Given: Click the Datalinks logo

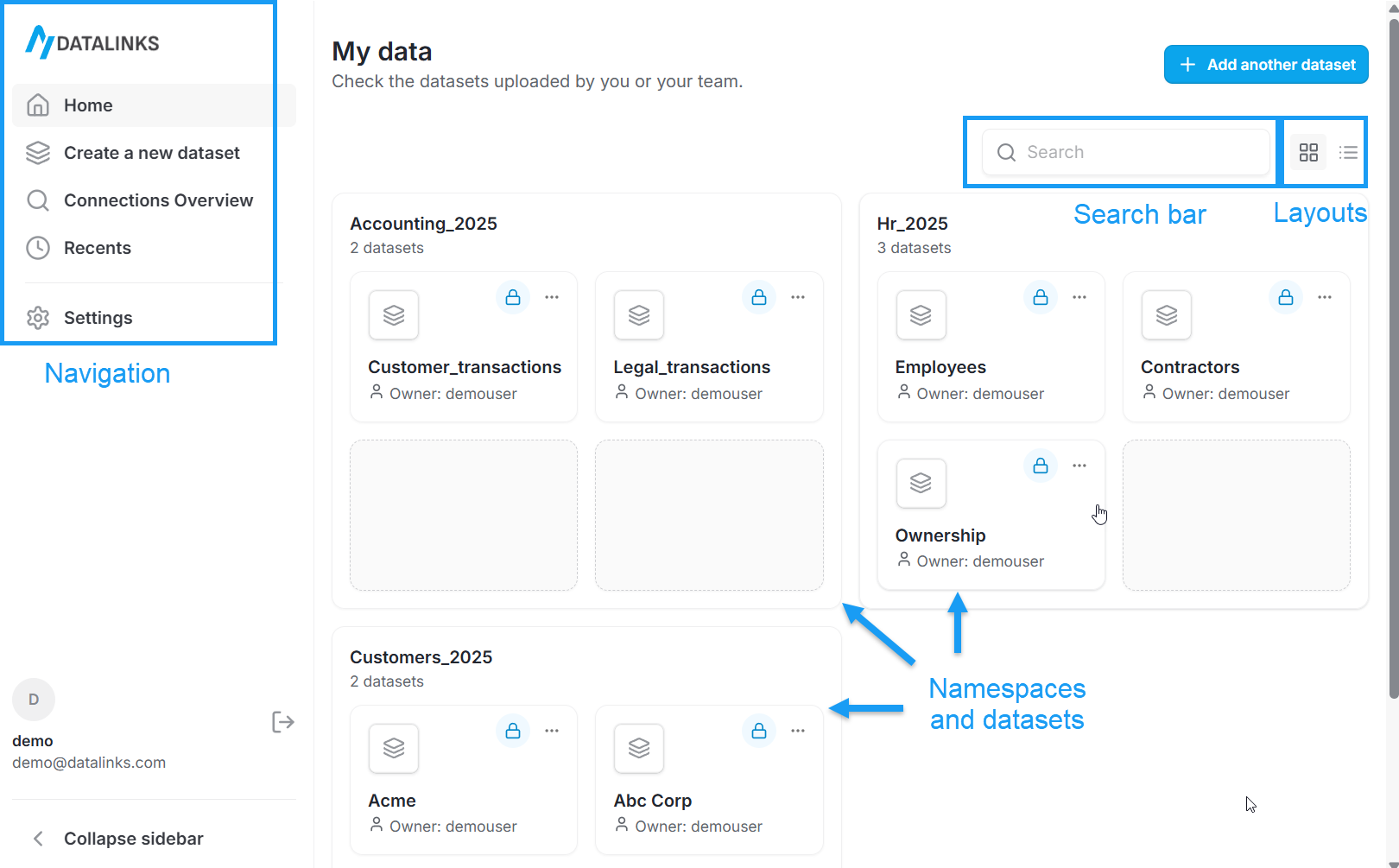Looking at the screenshot, I should pyautogui.click(x=92, y=41).
